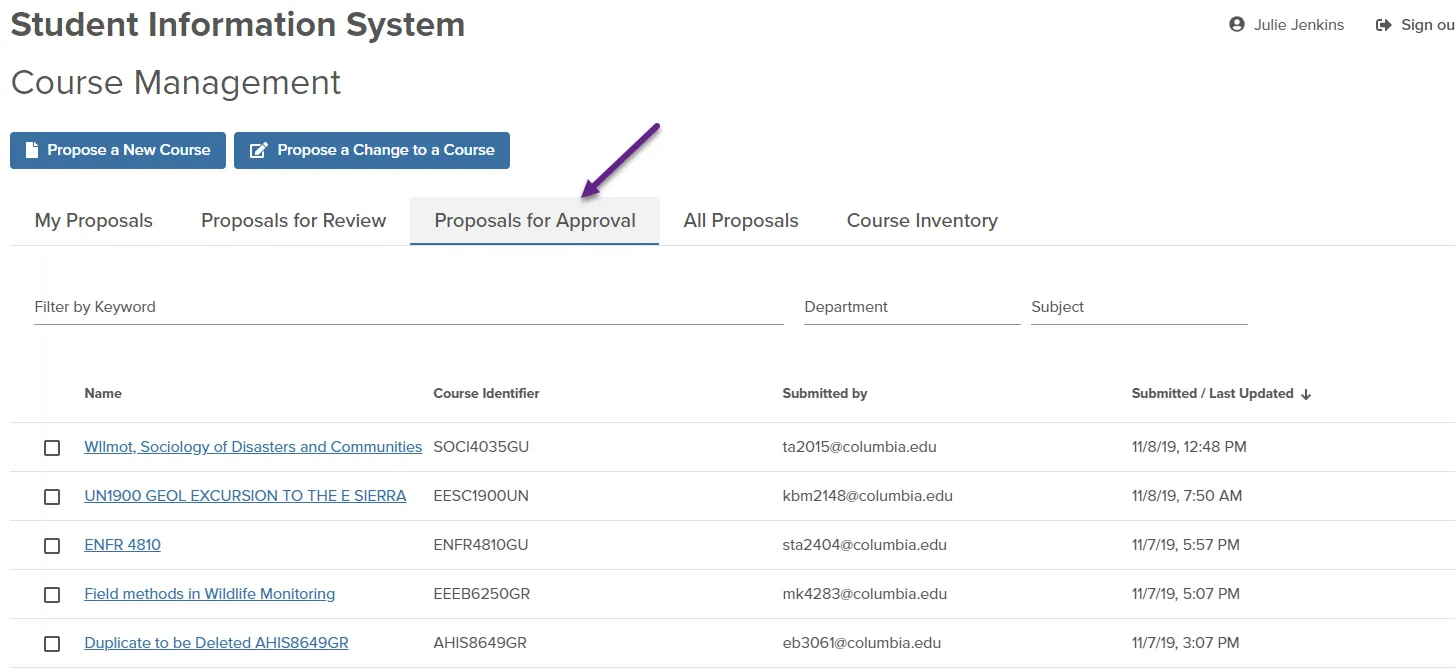Open the Department filter dropdown
The height and width of the screenshot is (668, 1455).
(x=912, y=307)
